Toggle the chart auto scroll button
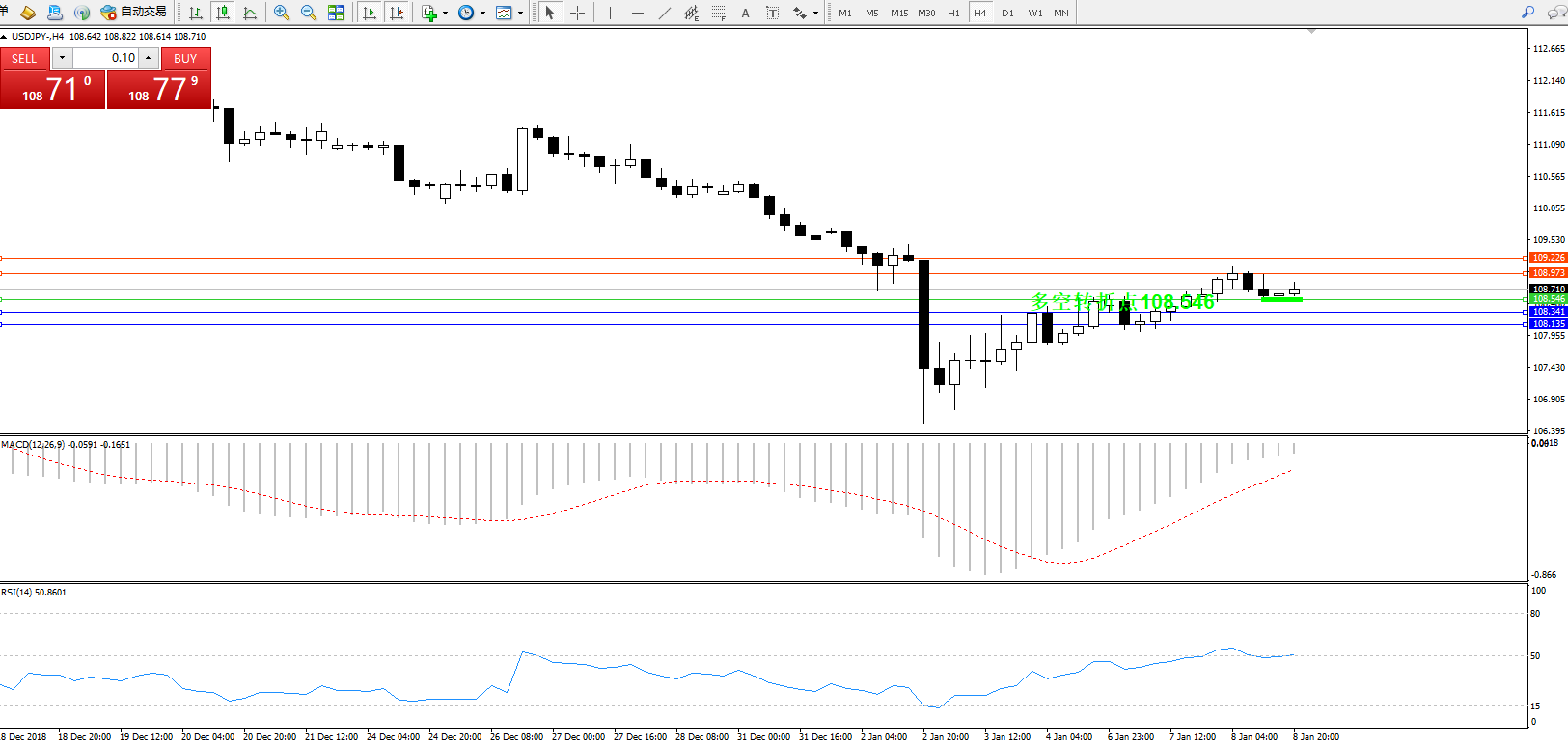This screenshot has height=747, width=1568. pos(369,13)
